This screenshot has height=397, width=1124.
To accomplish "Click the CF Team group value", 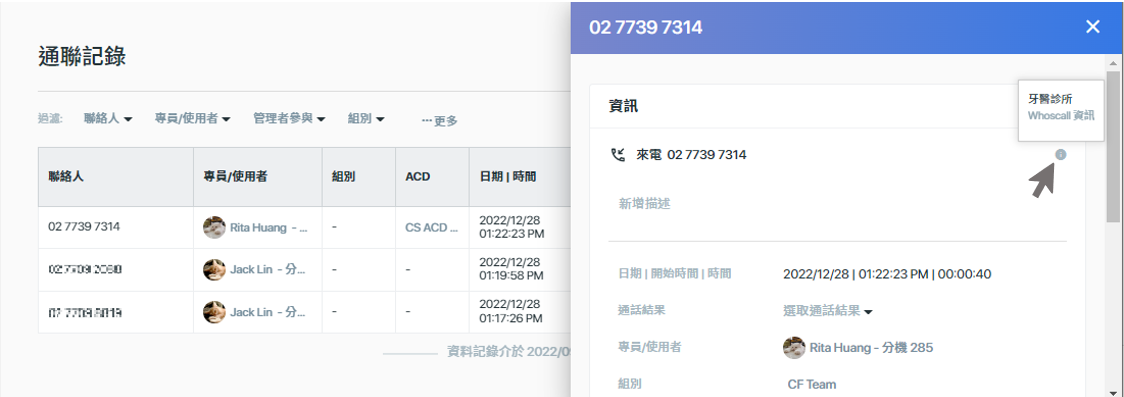I will point(811,385).
